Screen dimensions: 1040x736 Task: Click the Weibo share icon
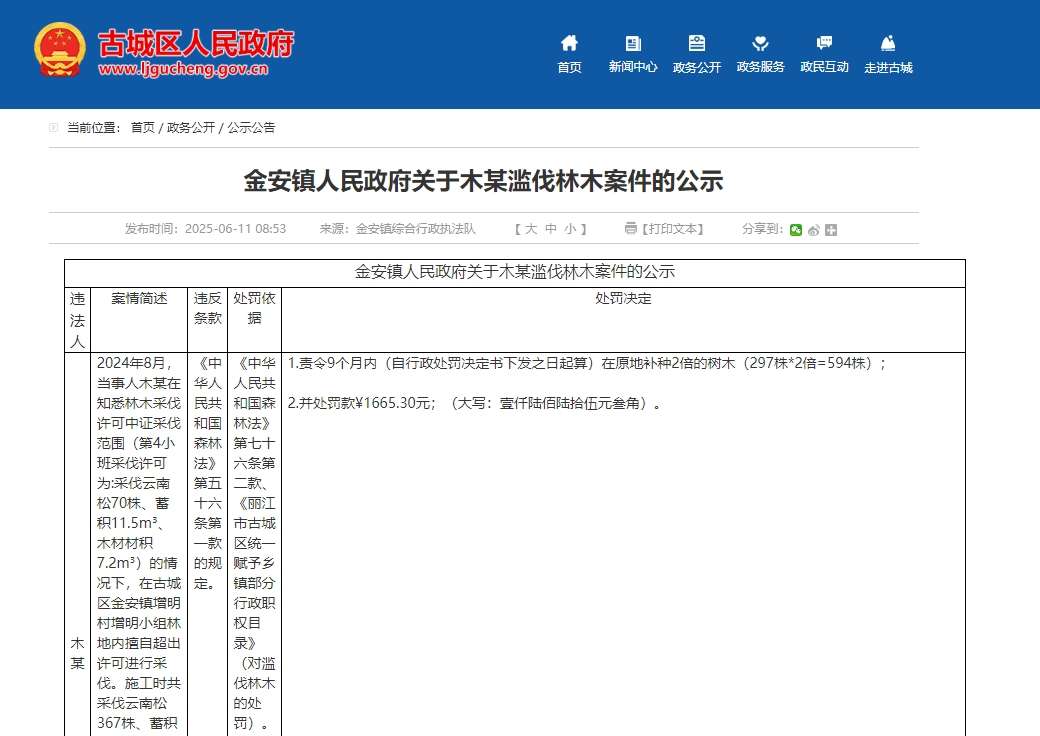813,229
